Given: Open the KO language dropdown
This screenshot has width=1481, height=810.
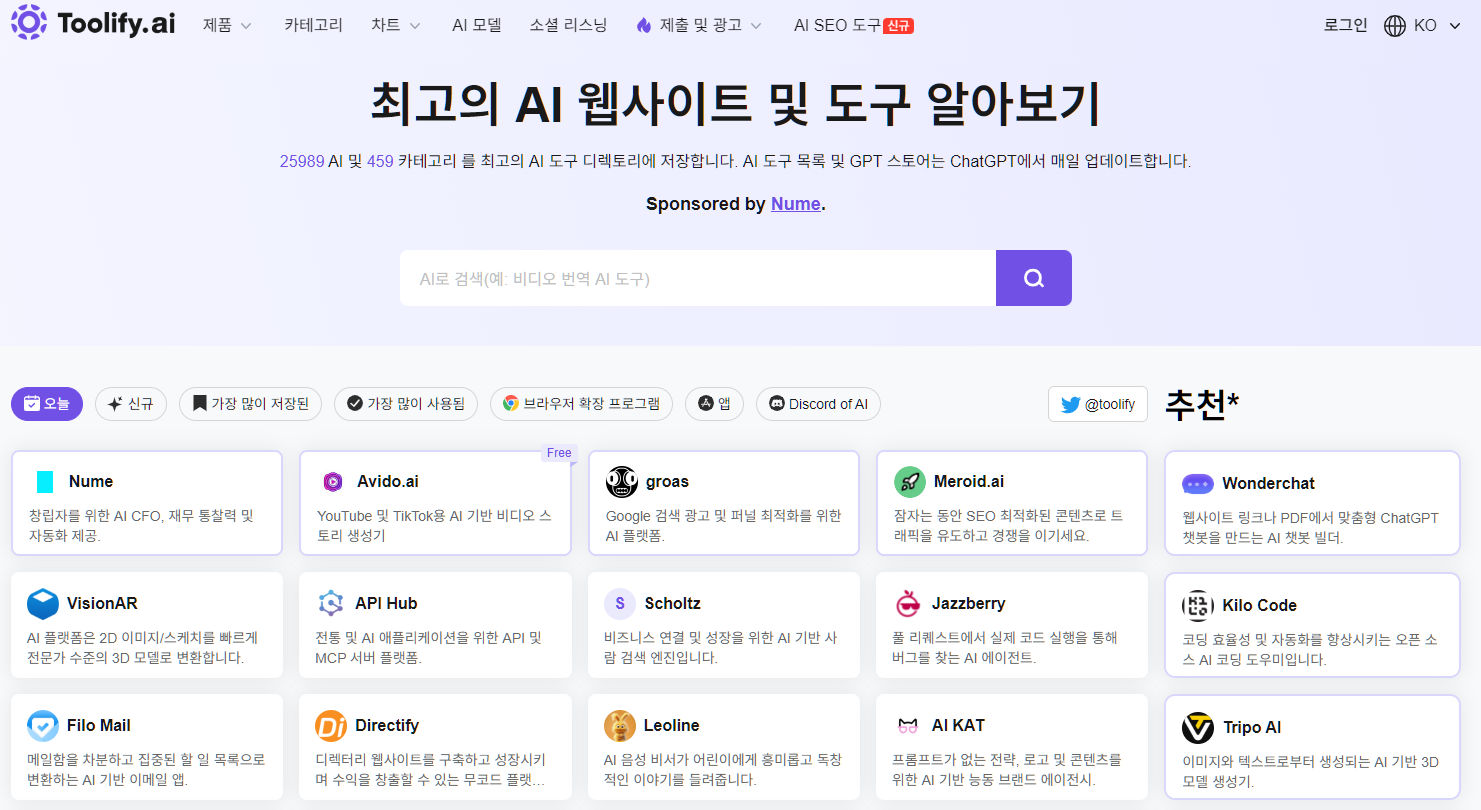Looking at the screenshot, I should click(x=1423, y=26).
